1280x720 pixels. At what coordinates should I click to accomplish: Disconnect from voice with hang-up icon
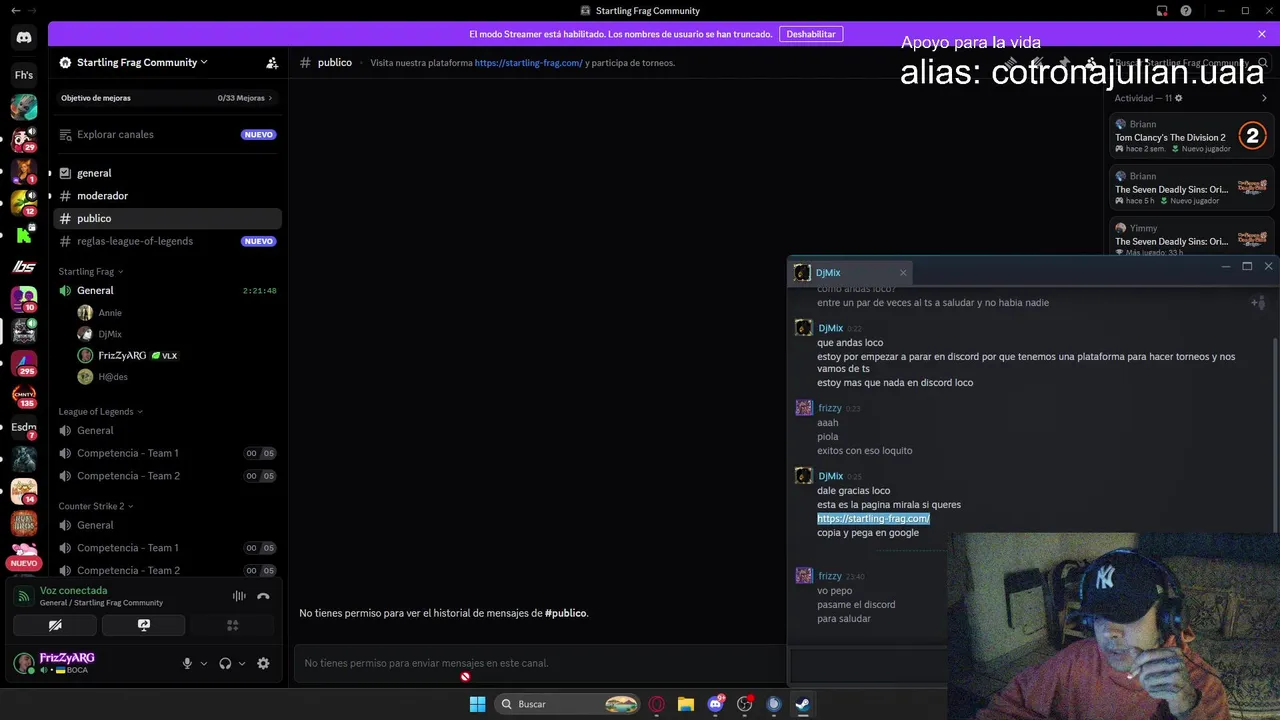click(263, 596)
